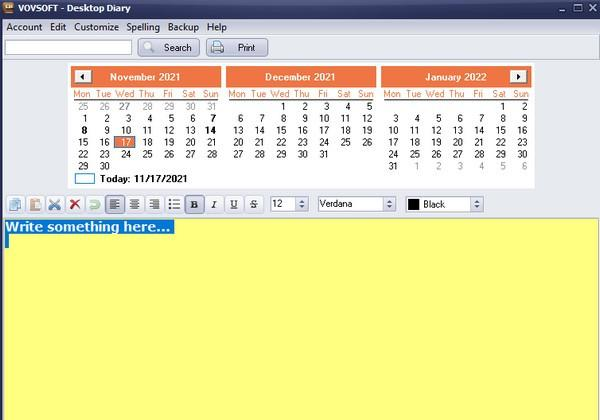Open the Customize menu

pos(96,27)
